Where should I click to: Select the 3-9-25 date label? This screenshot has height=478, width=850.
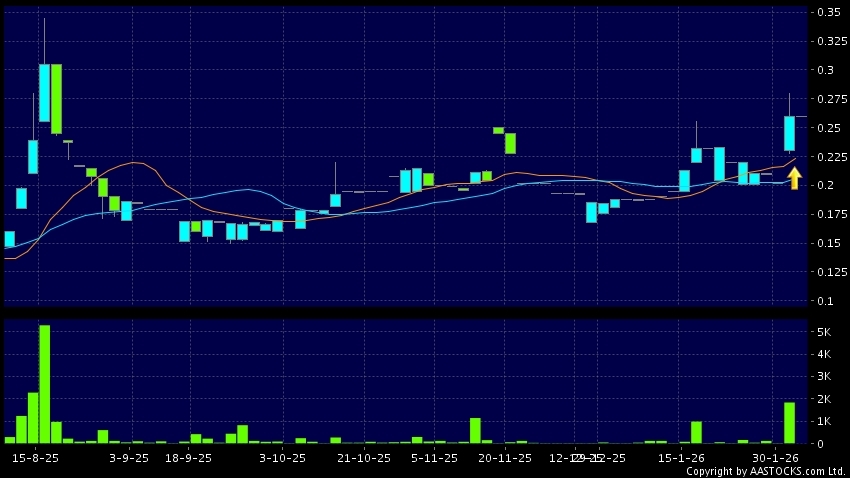click(x=128, y=458)
